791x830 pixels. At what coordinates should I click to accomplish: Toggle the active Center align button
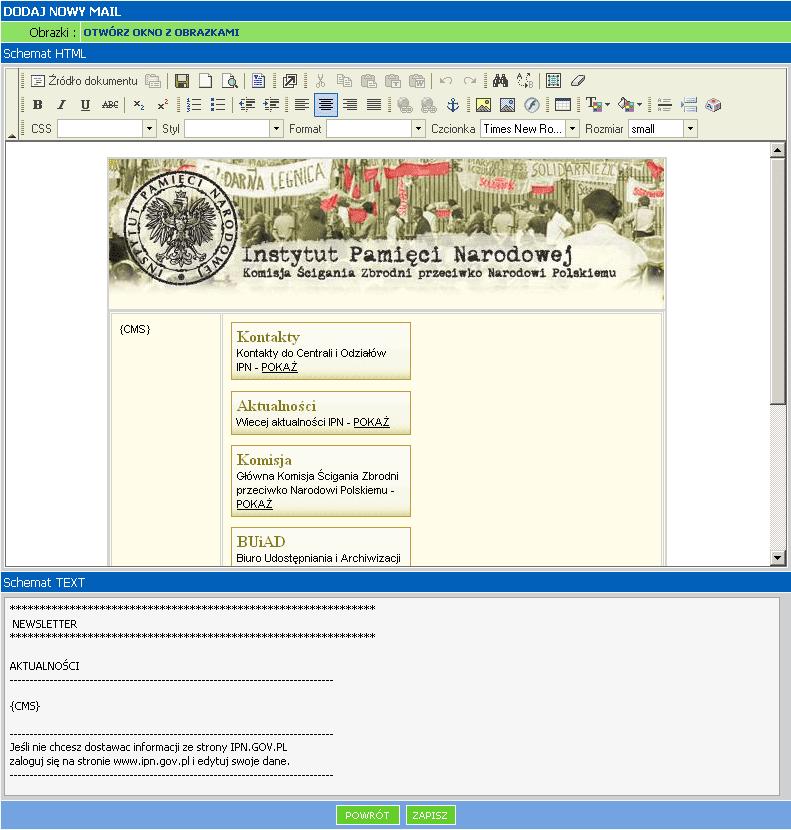point(326,105)
